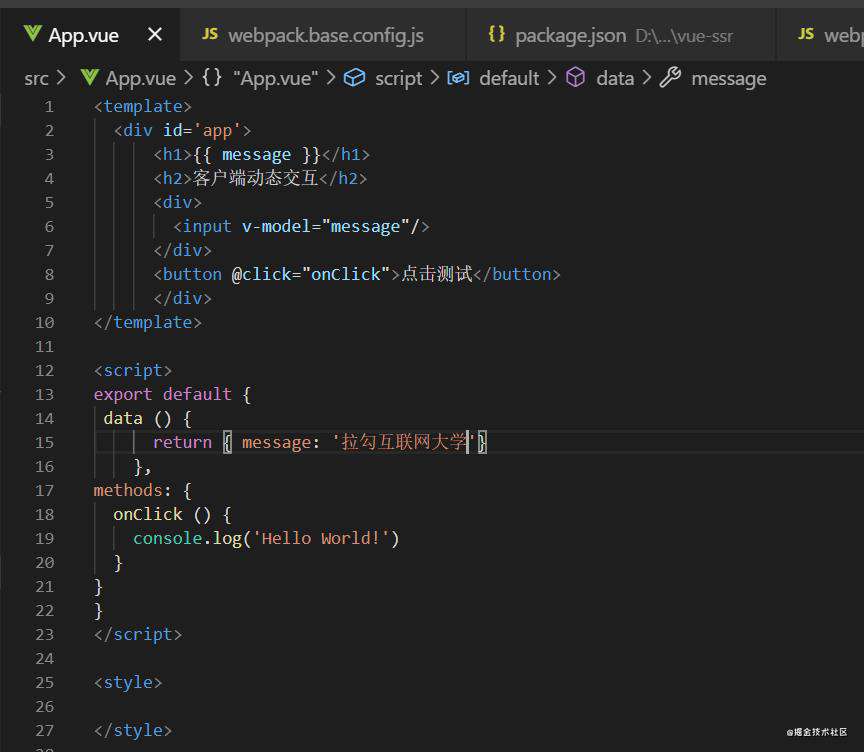Select the App.vue tab
The width and height of the screenshot is (864, 752).
[x=90, y=35]
